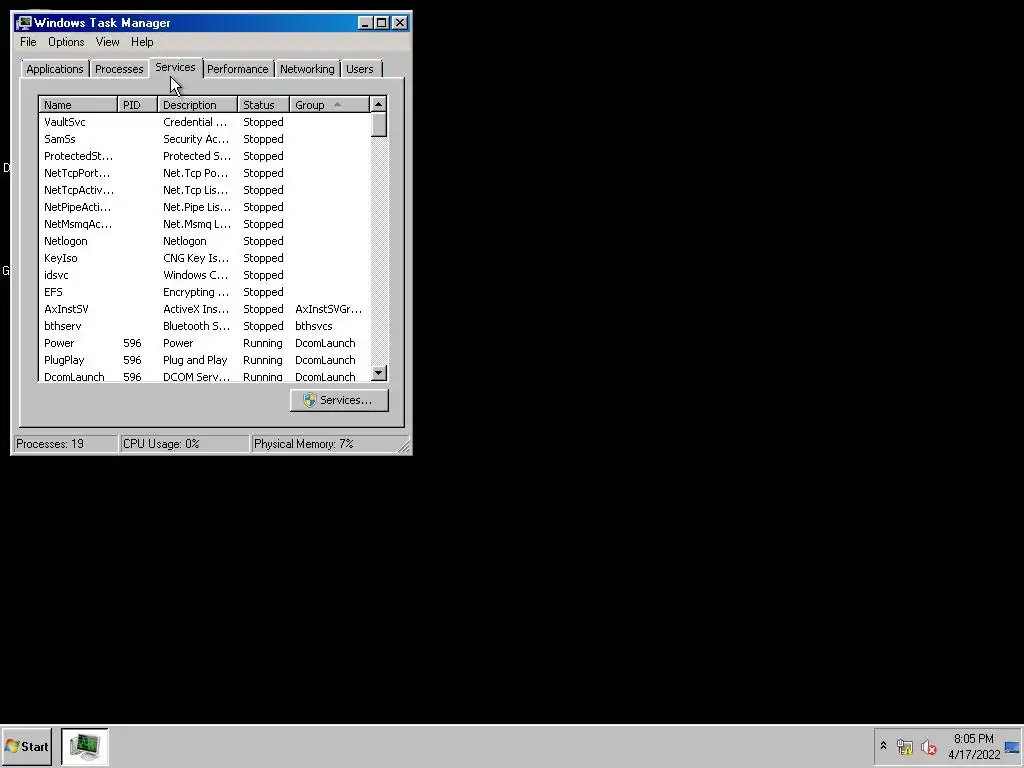
Task: Open the Help menu
Action: click(x=142, y=42)
